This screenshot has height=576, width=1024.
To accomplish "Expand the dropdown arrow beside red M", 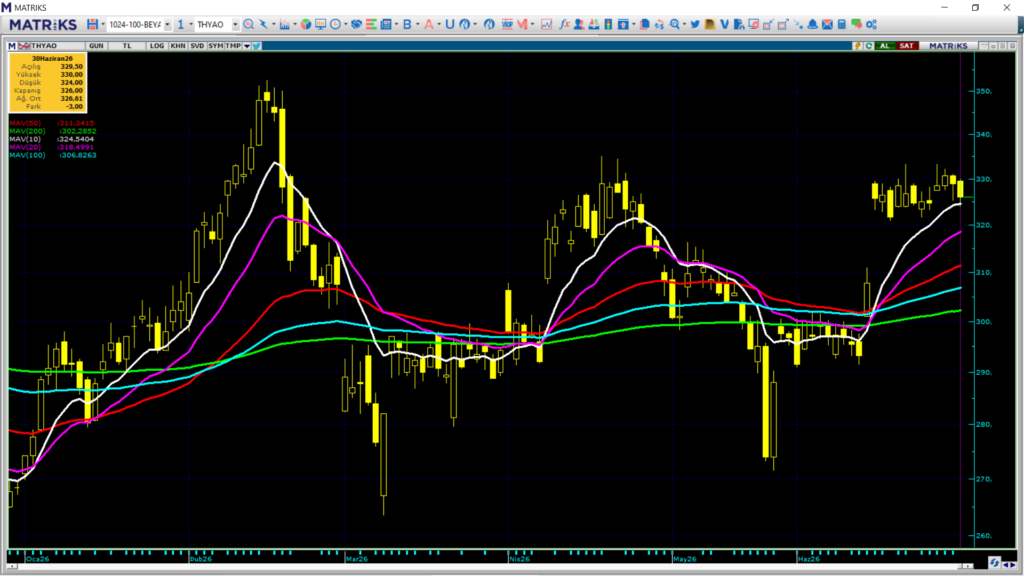I will (x=532, y=25).
